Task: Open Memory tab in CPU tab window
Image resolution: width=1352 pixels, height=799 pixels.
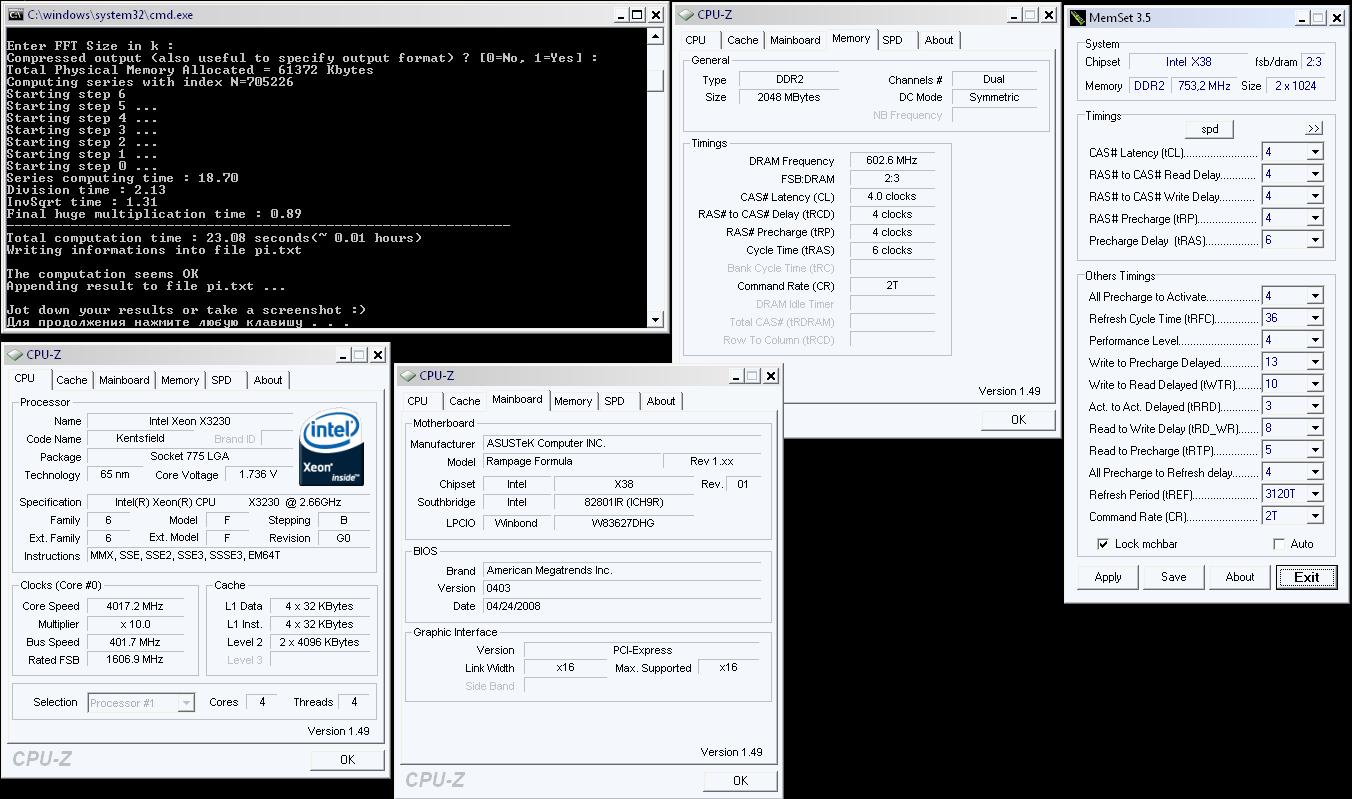Action: pyautogui.click(x=180, y=380)
